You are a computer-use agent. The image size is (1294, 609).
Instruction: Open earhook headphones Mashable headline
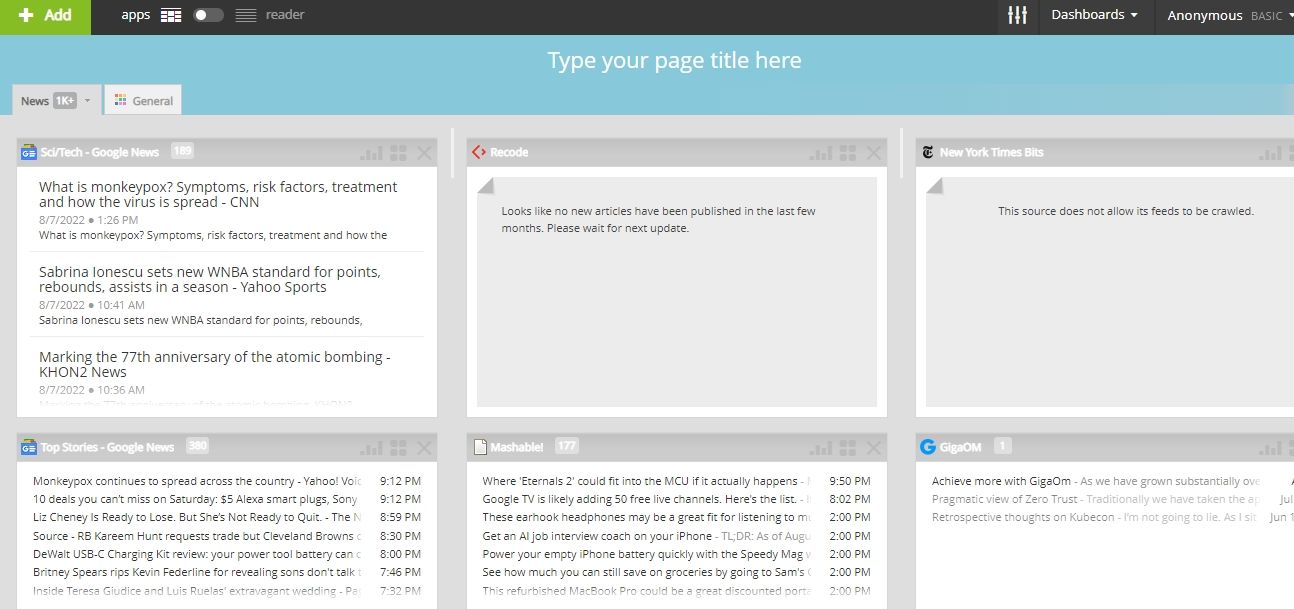tap(647, 517)
